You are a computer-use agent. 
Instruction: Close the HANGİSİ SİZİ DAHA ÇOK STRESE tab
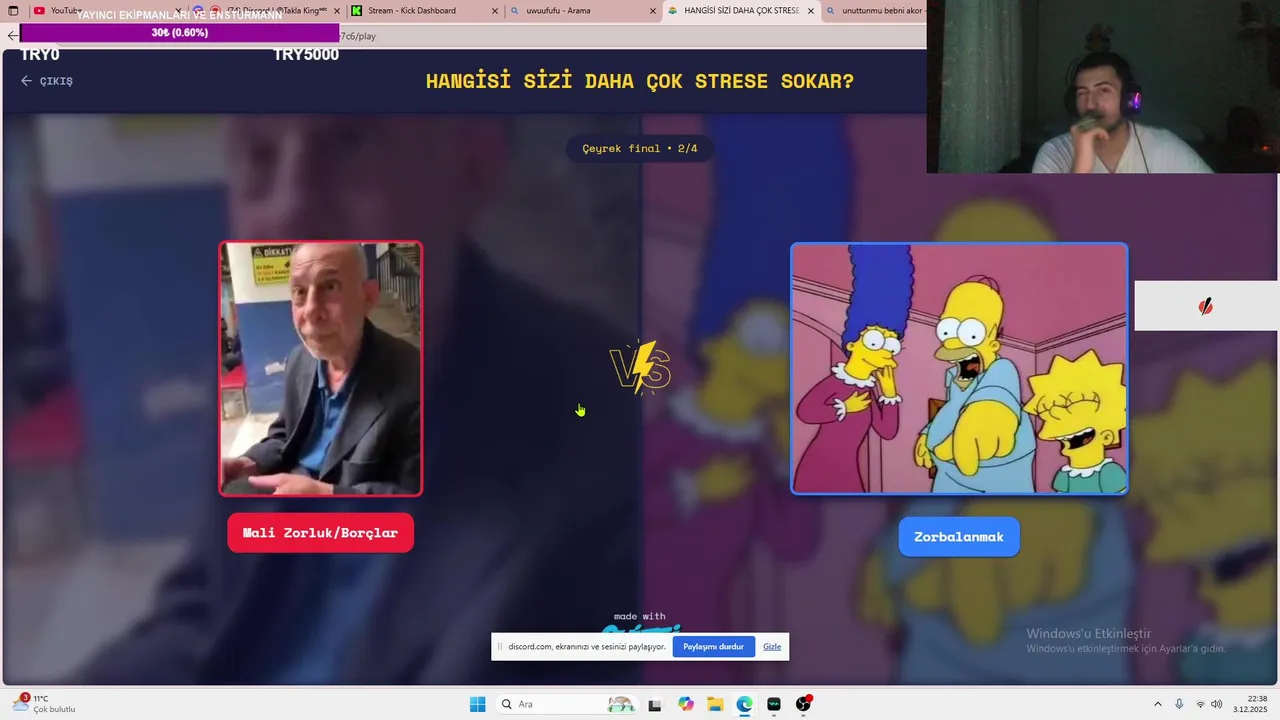point(810,11)
